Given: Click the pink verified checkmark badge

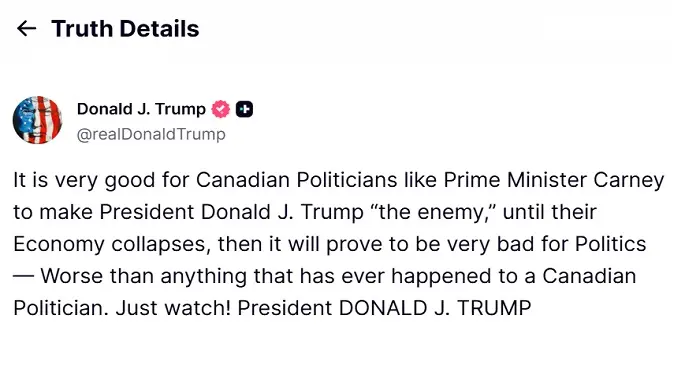Looking at the screenshot, I should click(221, 109).
